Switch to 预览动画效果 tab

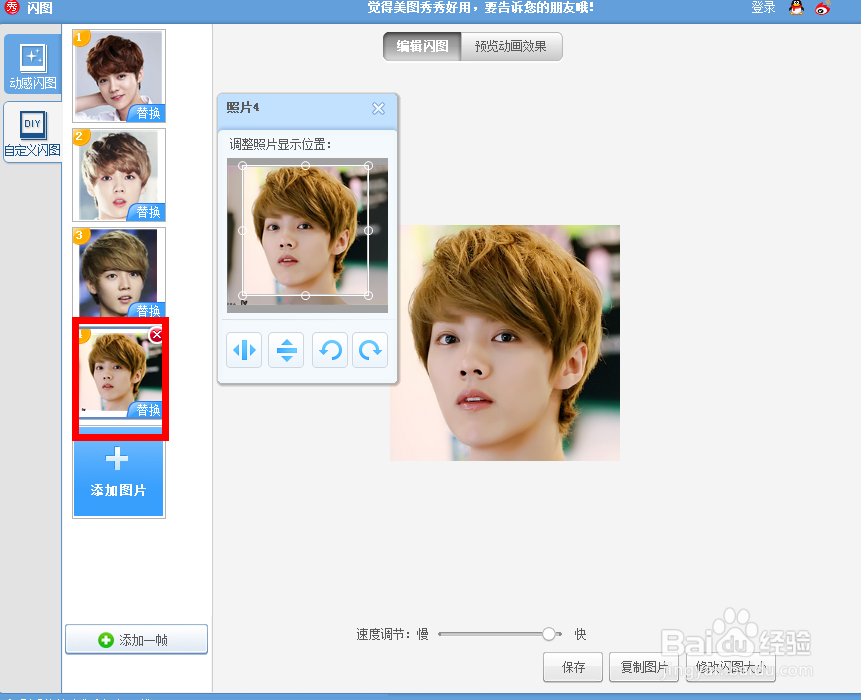point(511,46)
